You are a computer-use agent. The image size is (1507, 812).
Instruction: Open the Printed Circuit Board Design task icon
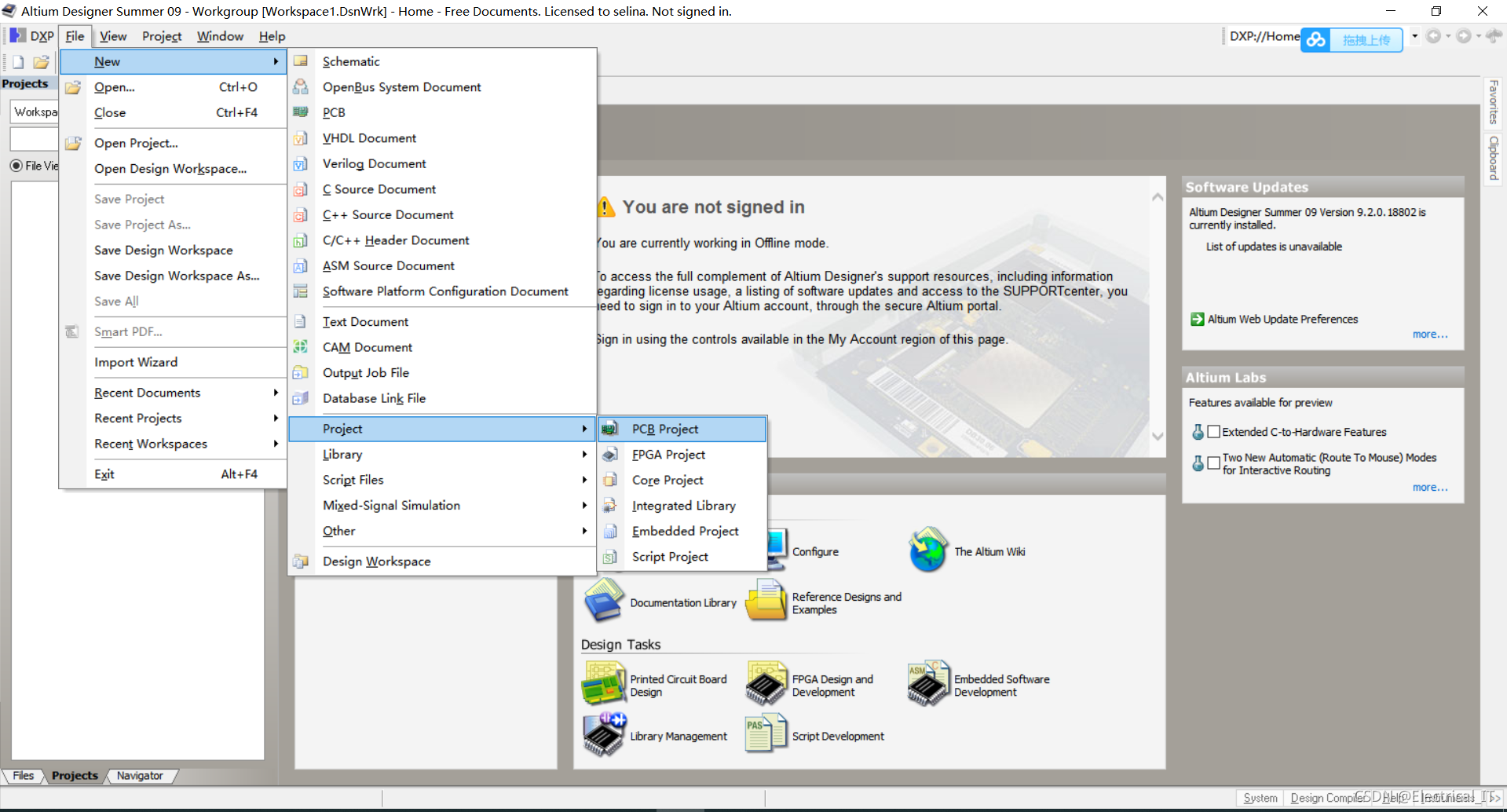point(603,683)
